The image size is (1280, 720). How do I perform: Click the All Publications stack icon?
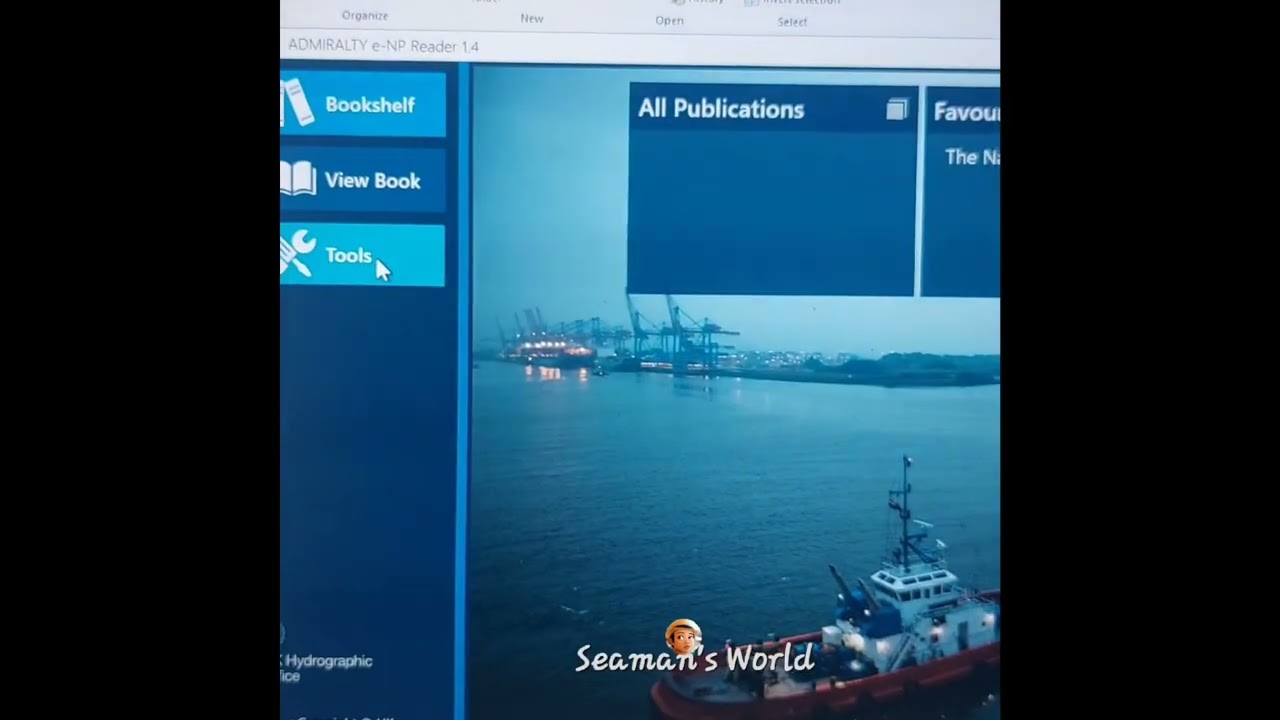pos(897,109)
